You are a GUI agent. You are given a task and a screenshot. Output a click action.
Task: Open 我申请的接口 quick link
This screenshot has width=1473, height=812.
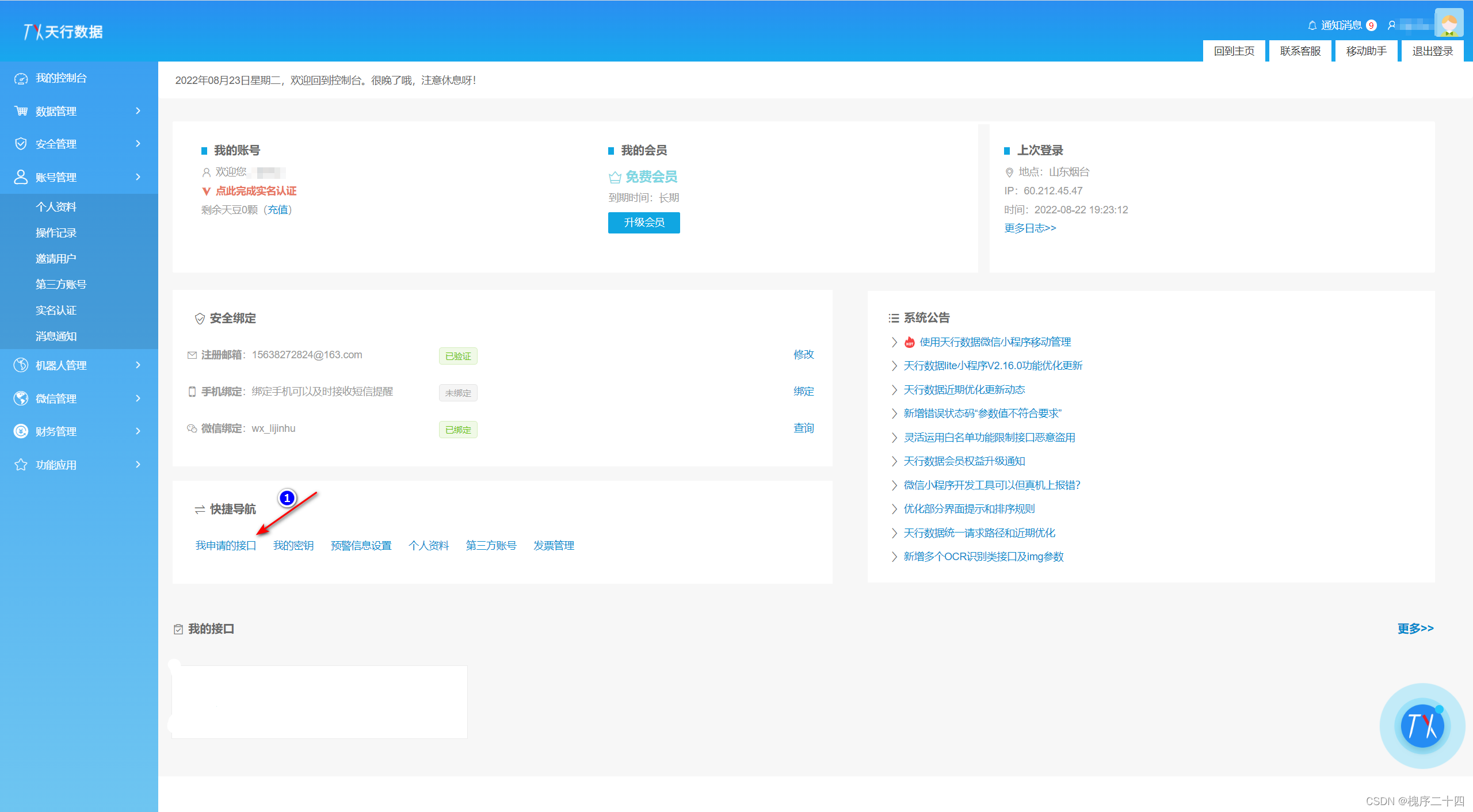[x=226, y=545]
